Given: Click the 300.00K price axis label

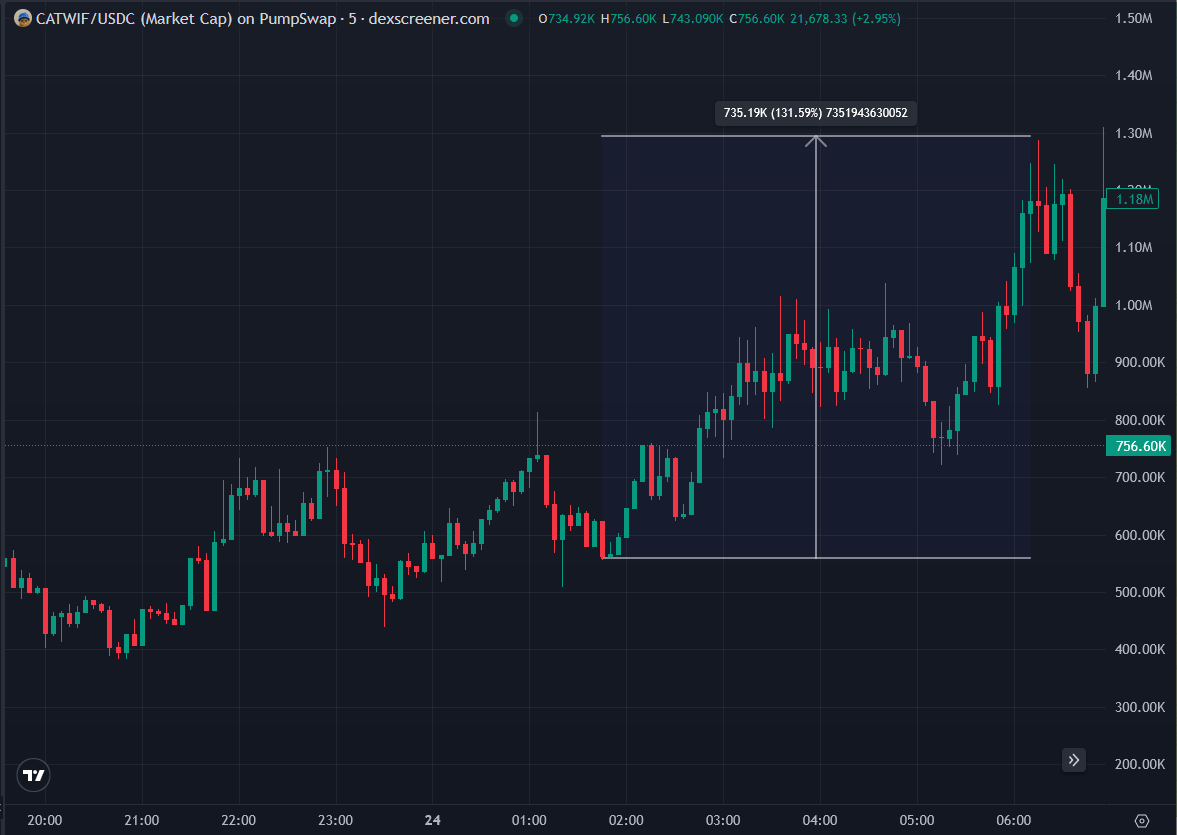Looking at the screenshot, I should pyautogui.click(x=1139, y=707).
